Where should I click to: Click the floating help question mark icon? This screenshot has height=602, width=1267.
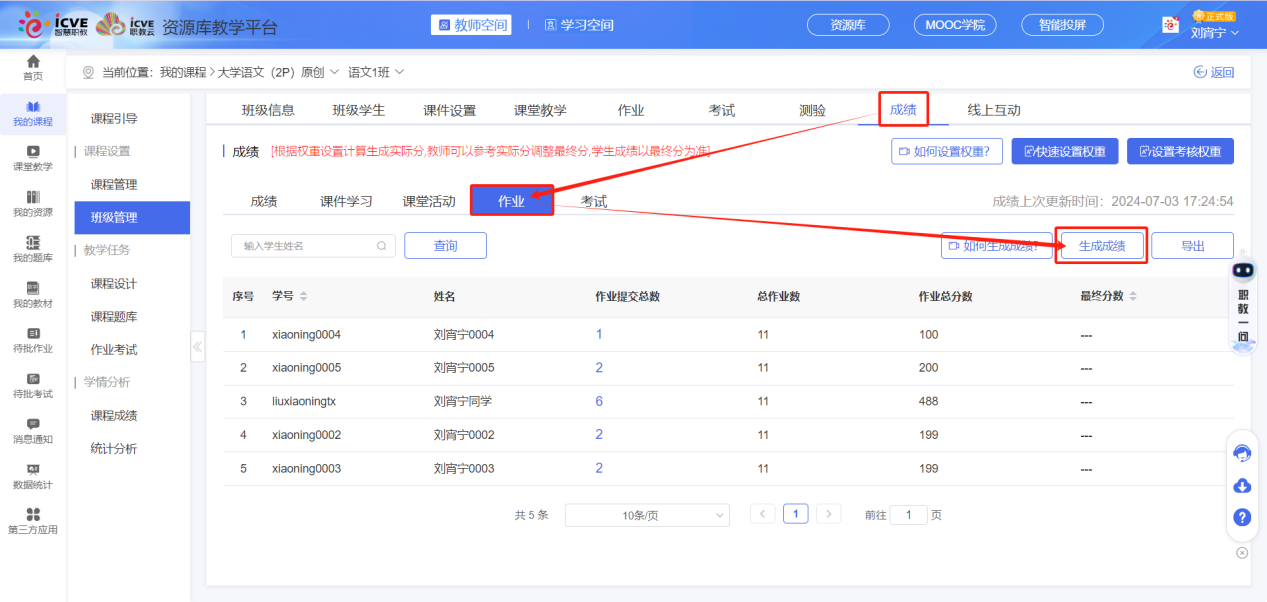click(1242, 518)
